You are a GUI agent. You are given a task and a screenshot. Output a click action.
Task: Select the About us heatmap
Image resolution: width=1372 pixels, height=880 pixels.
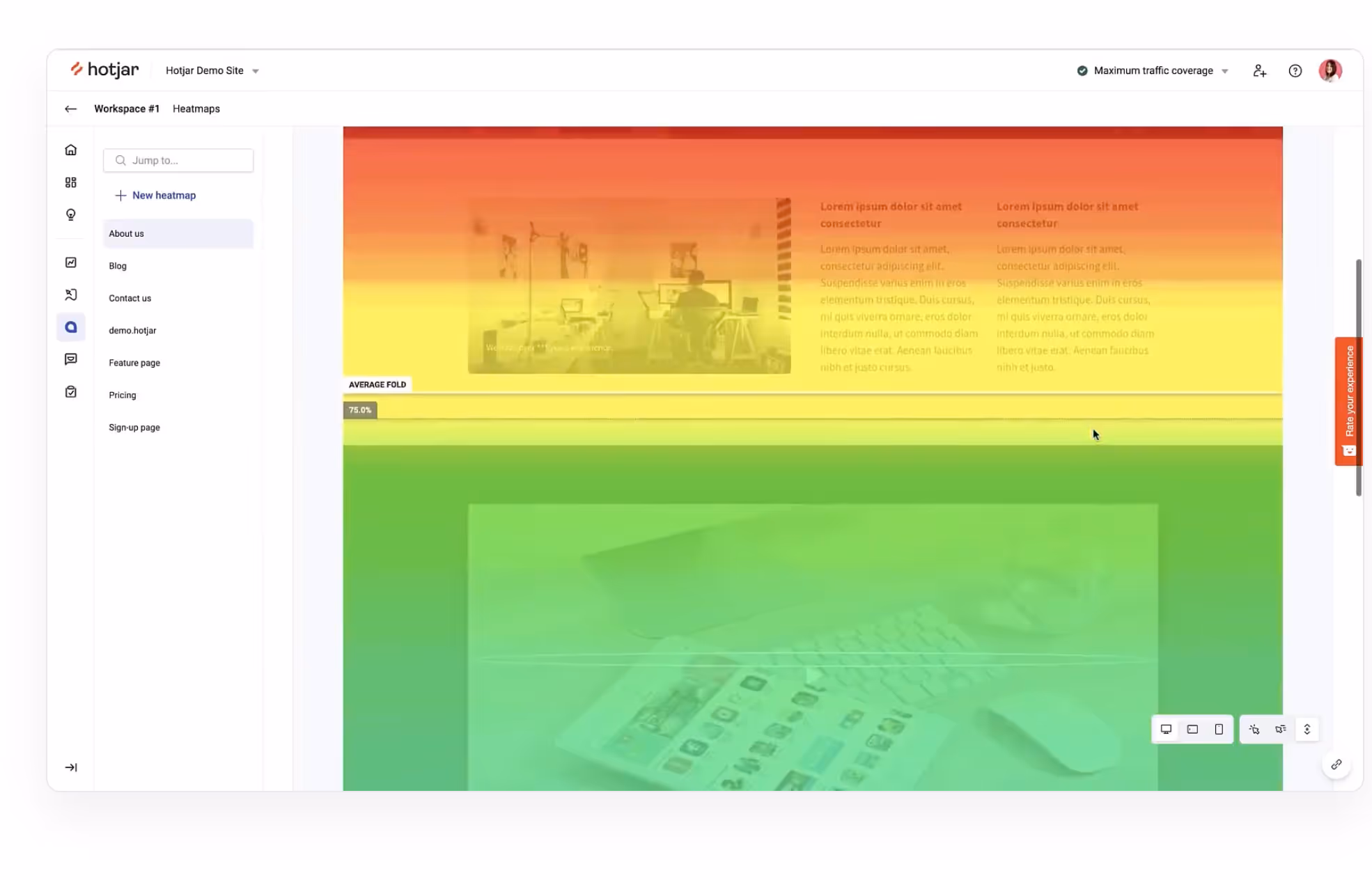coord(178,233)
